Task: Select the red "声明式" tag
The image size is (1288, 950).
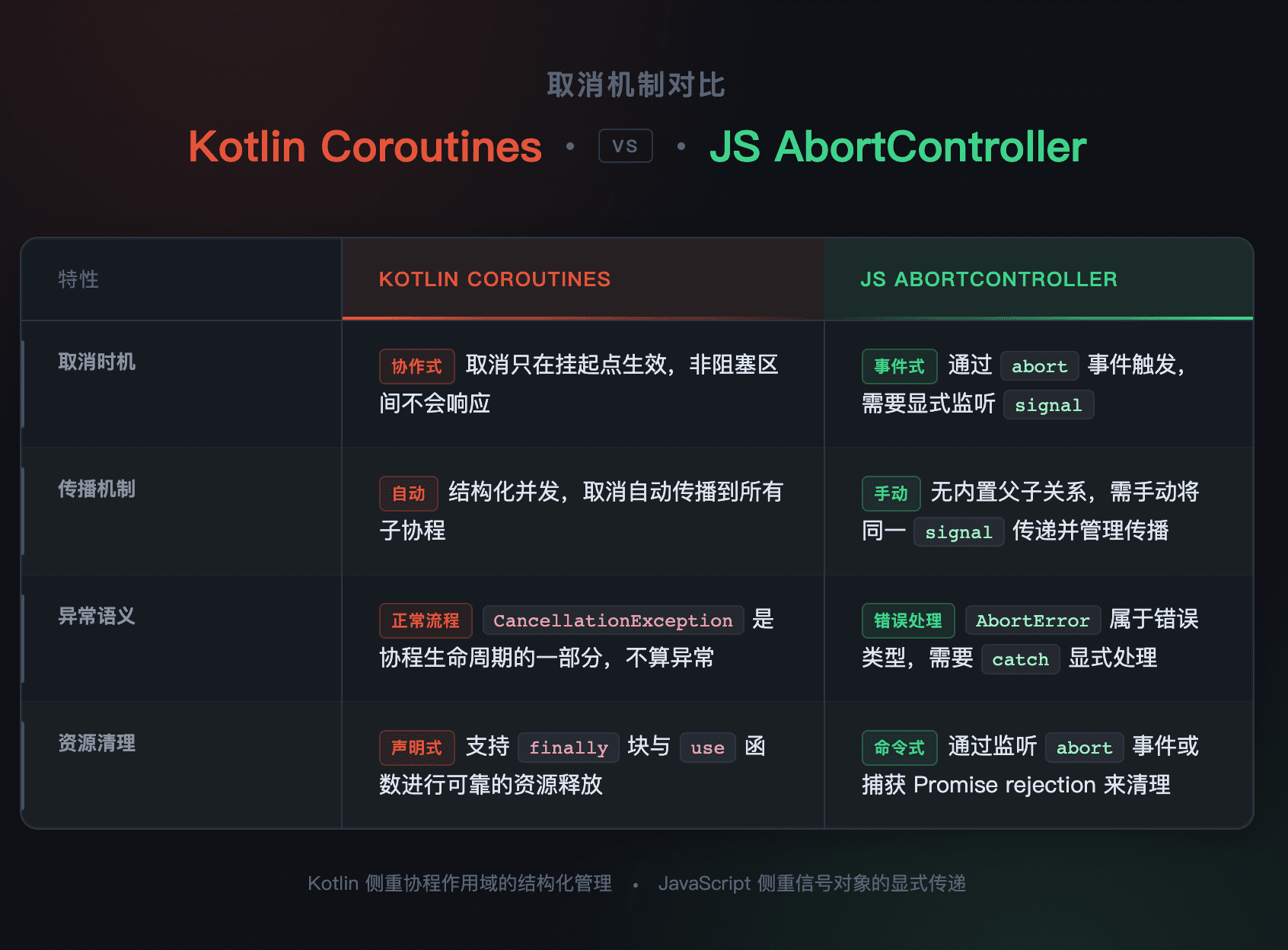Action: point(416,748)
